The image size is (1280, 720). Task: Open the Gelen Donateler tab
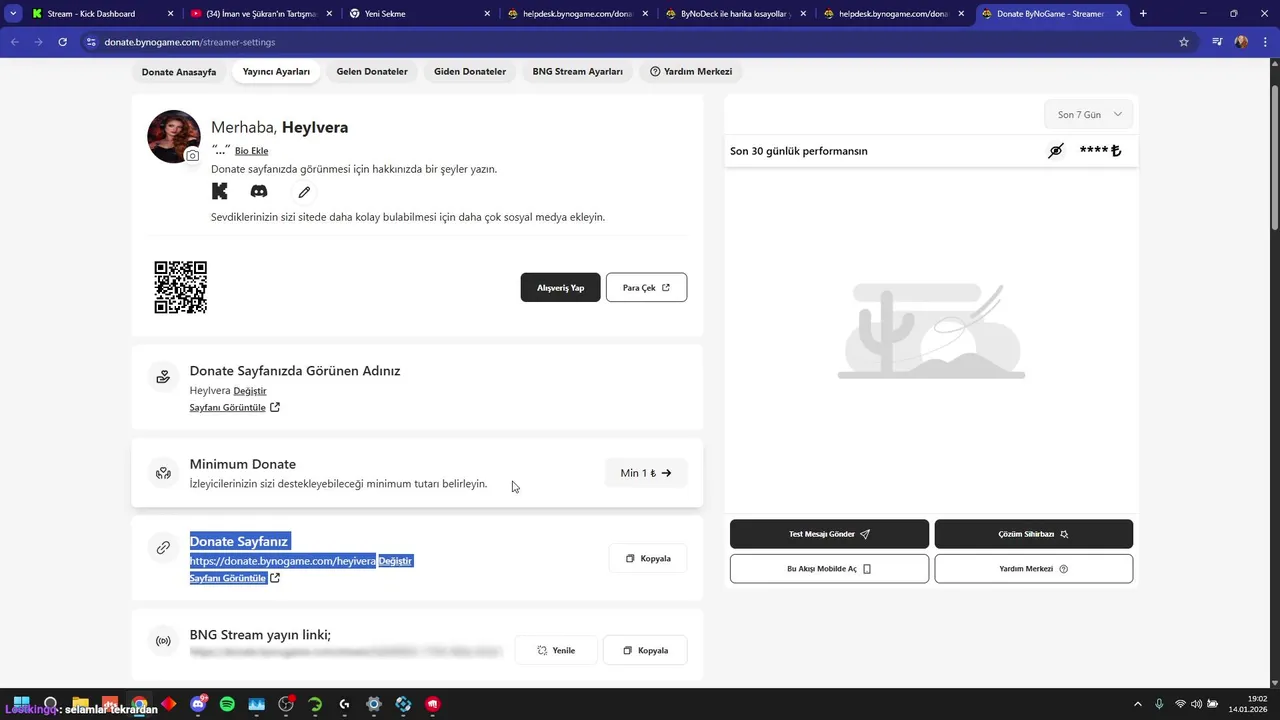[372, 72]
